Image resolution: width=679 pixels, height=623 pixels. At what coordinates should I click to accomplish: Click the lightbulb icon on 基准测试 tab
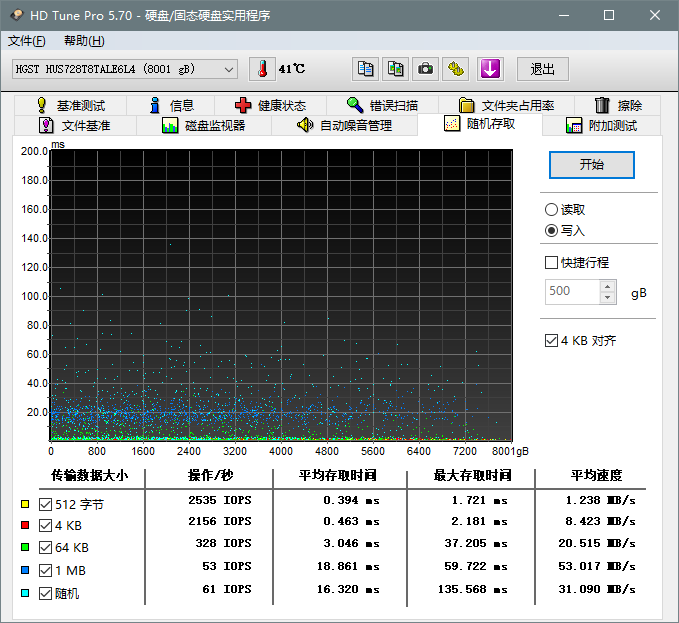(42, 105)
